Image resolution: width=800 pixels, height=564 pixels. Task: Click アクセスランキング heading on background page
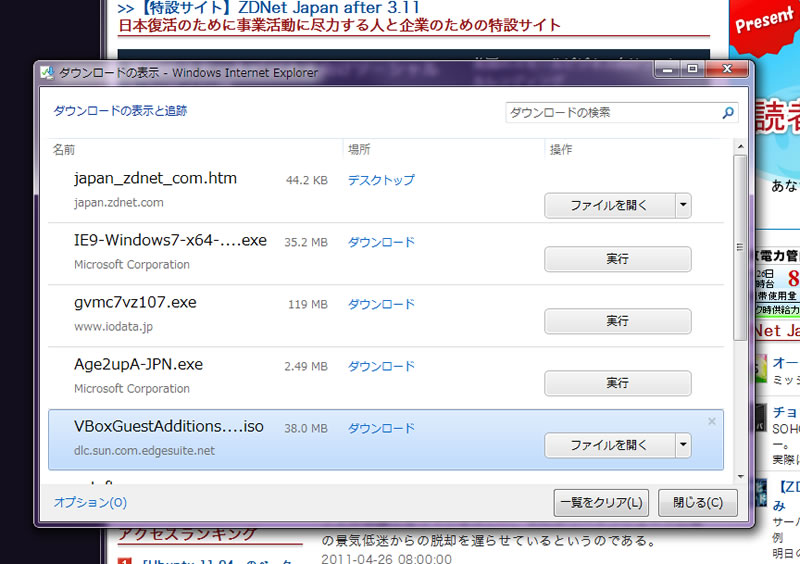click(x=187, y=534)
